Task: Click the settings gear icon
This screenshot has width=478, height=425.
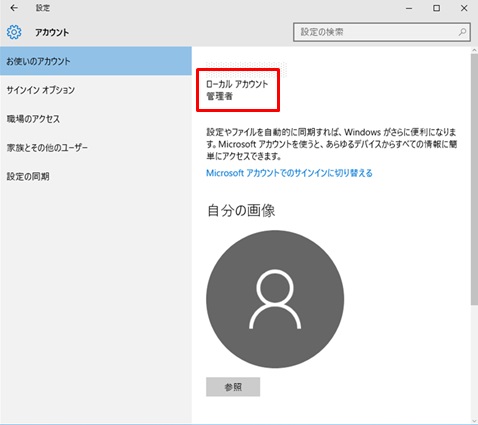Action: pyautogui.click(x=14, y=32)
